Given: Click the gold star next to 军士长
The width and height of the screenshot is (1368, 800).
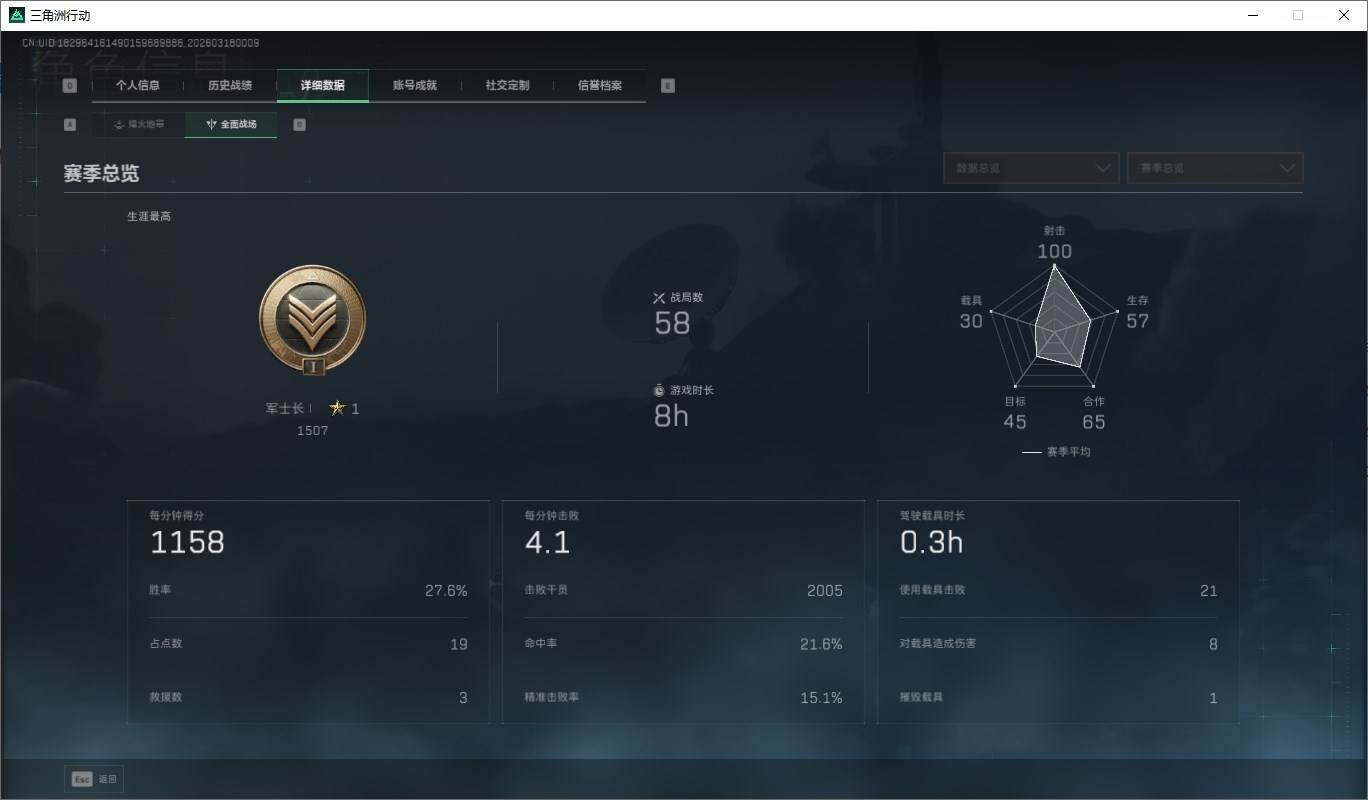Looking at the screenshot, I should pyautogui.click(x=337, y=408).
